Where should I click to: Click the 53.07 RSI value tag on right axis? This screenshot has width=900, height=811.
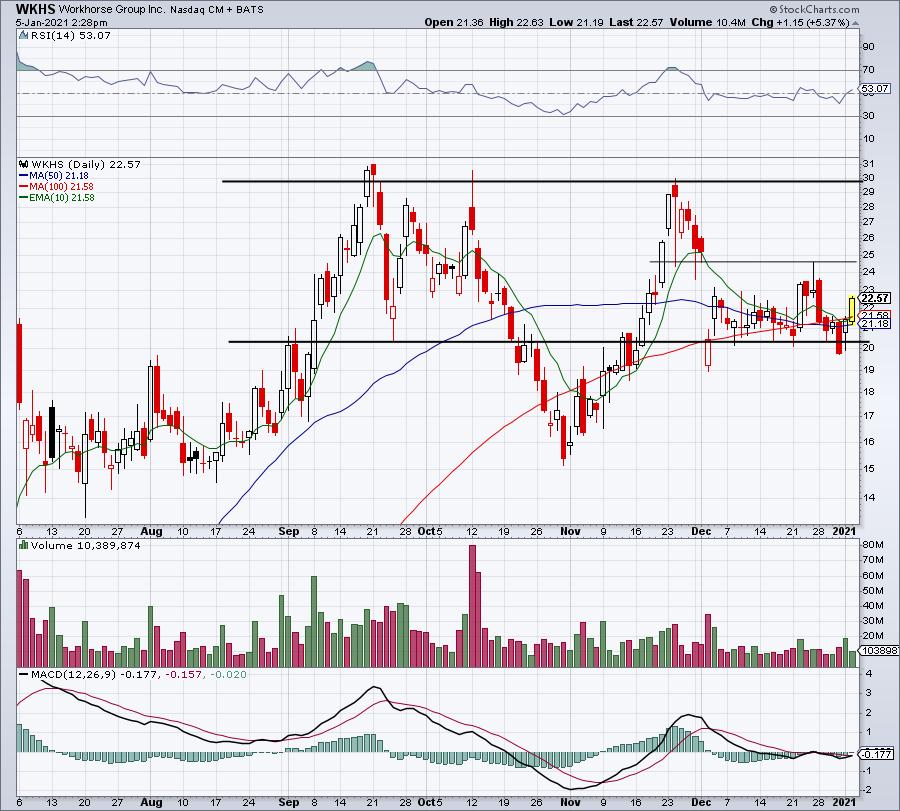875,88
